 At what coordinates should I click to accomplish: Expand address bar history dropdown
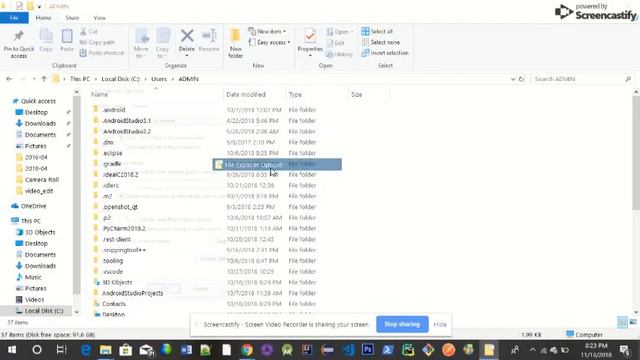513,79
